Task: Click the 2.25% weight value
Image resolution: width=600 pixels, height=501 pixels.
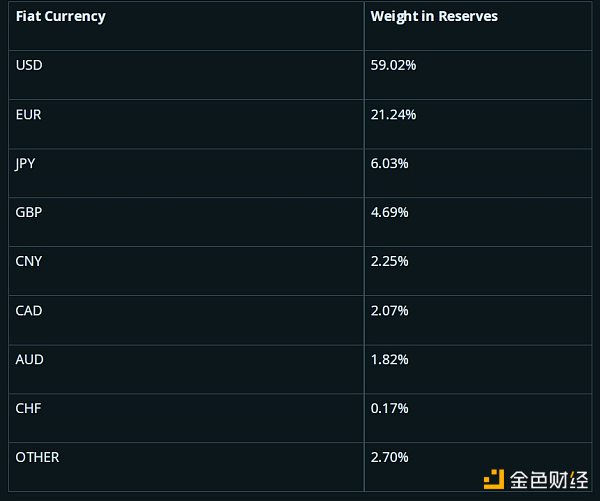Action: 389,261
